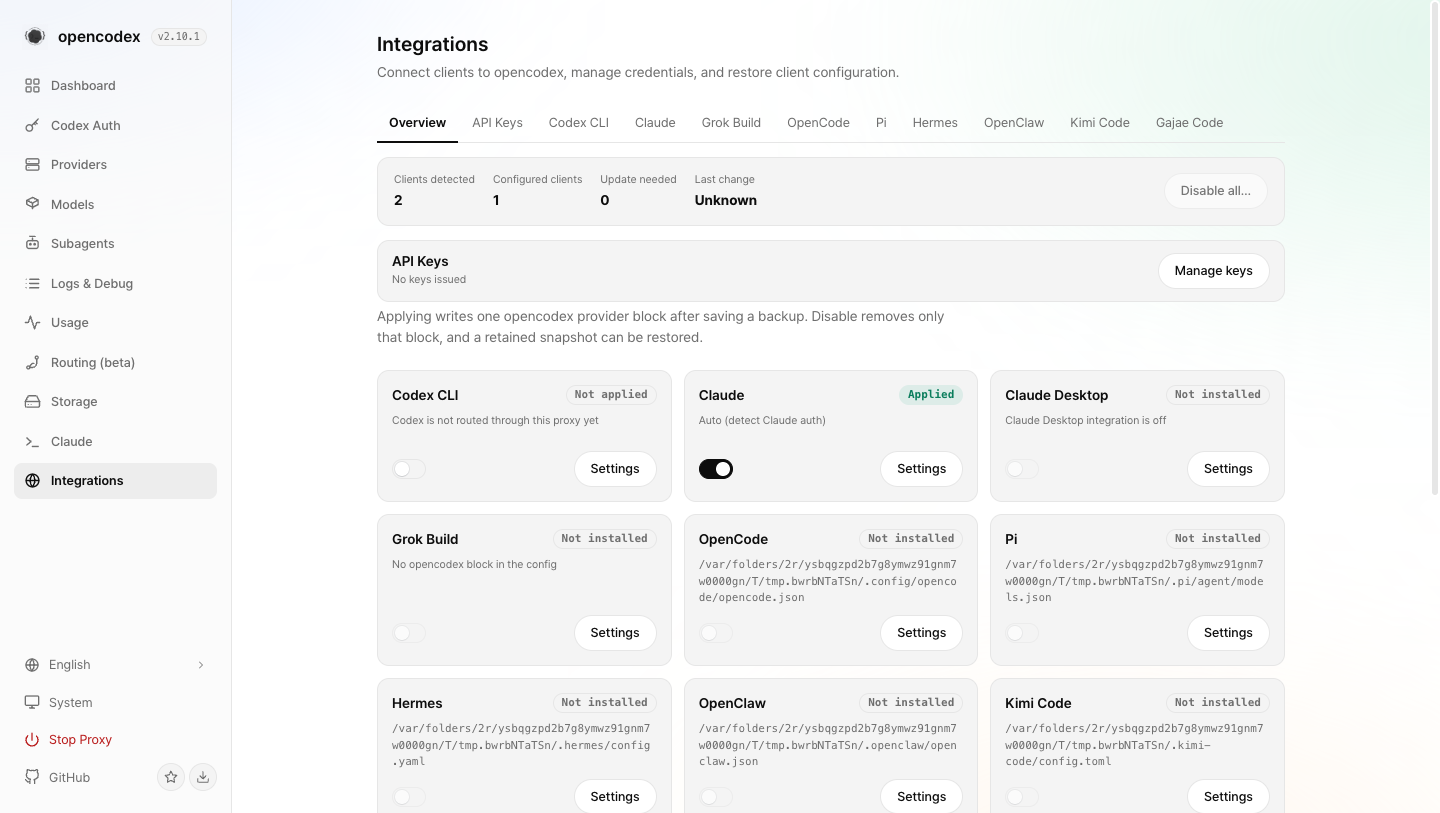Viewport: 1440px width, 813px height.
Task: Click the Manage keys button
Action: [1213, 271]
